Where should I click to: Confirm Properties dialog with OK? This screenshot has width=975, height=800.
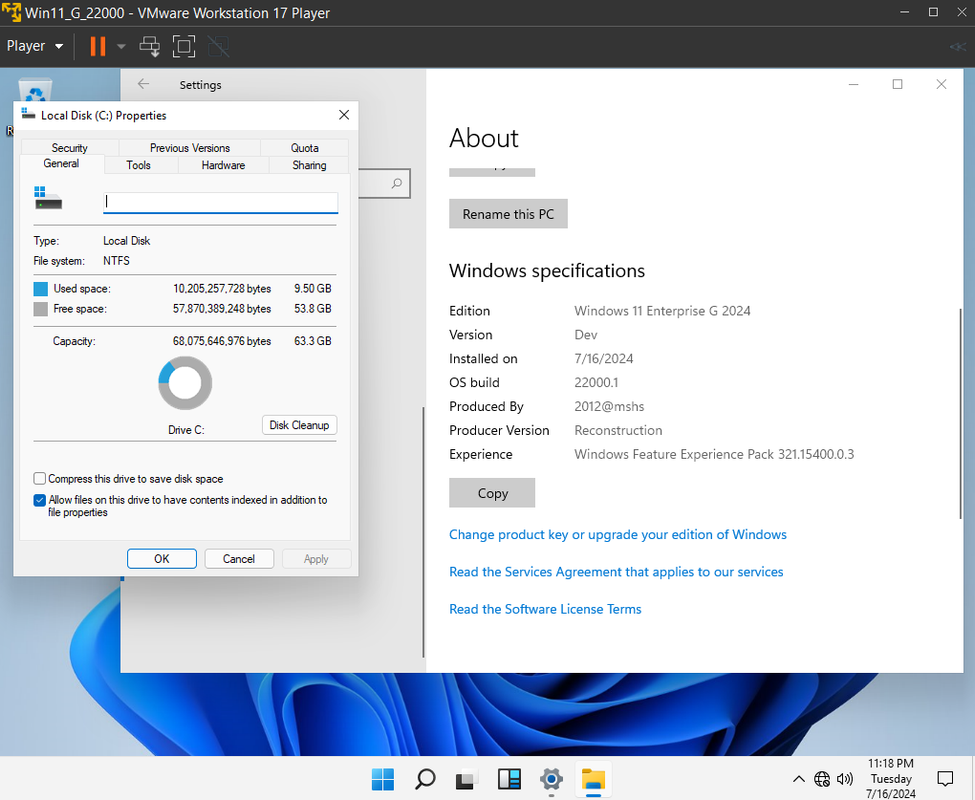[x=162, y=559]
